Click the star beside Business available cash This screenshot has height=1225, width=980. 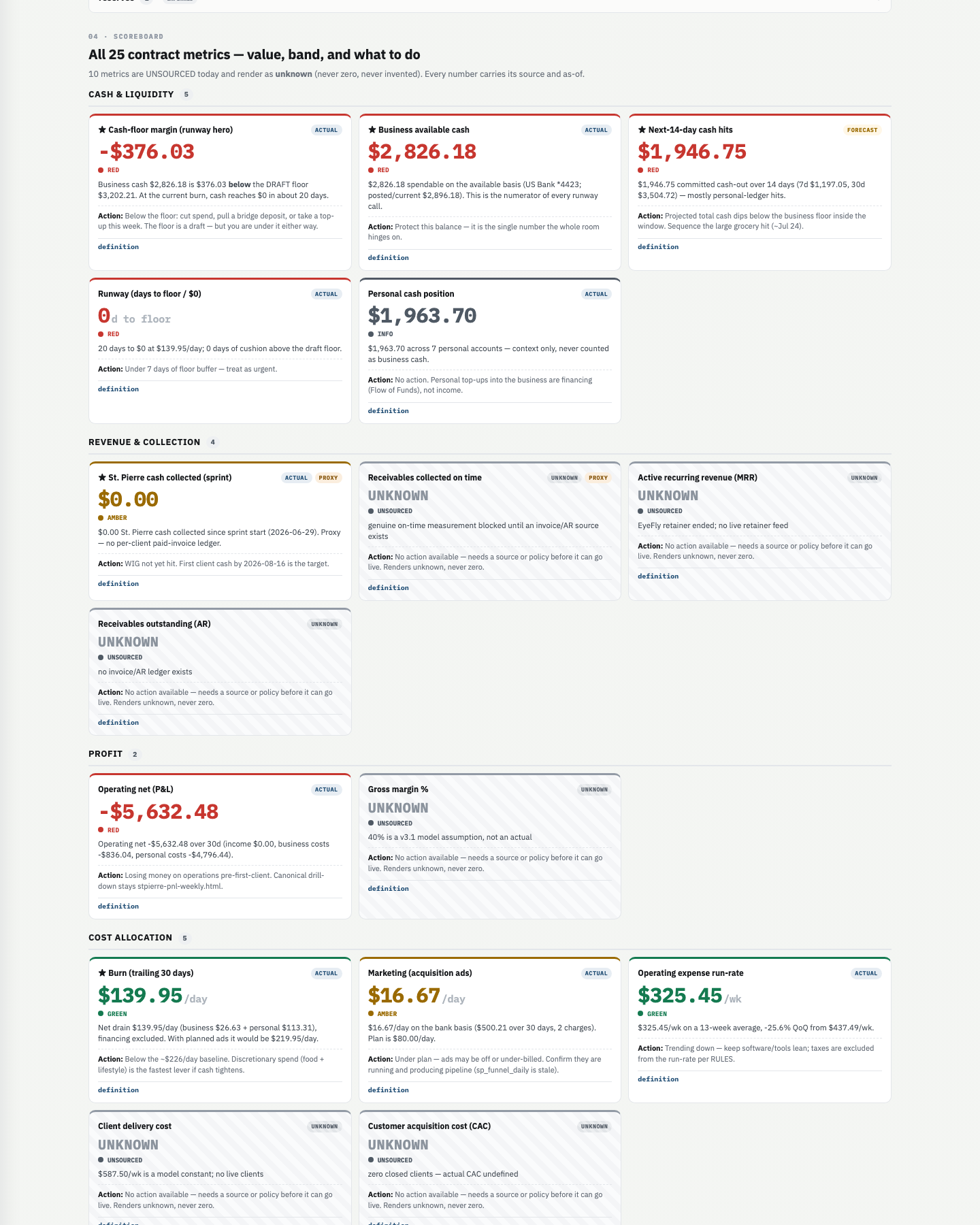(372, 130)
